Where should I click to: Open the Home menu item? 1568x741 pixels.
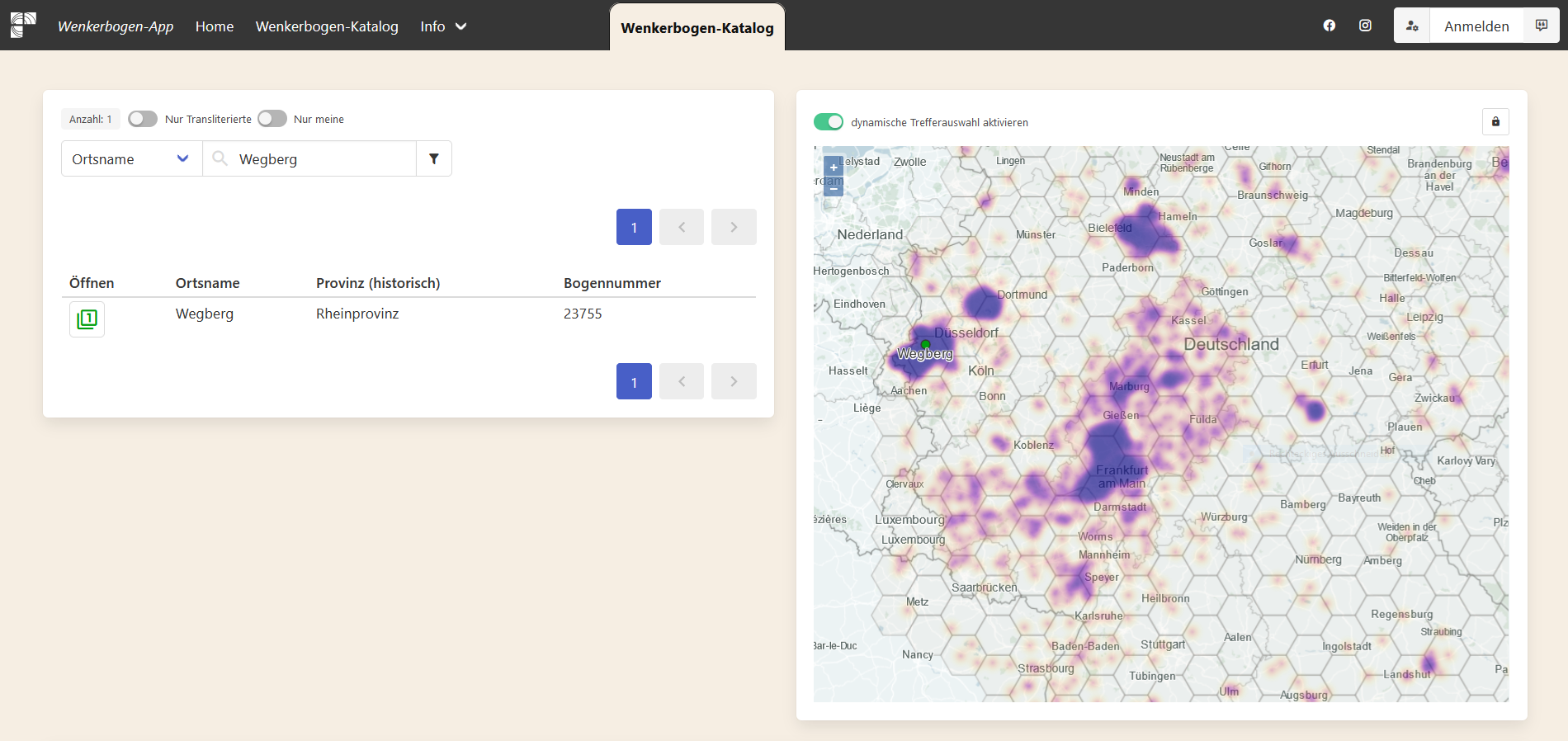coord(215,26)
